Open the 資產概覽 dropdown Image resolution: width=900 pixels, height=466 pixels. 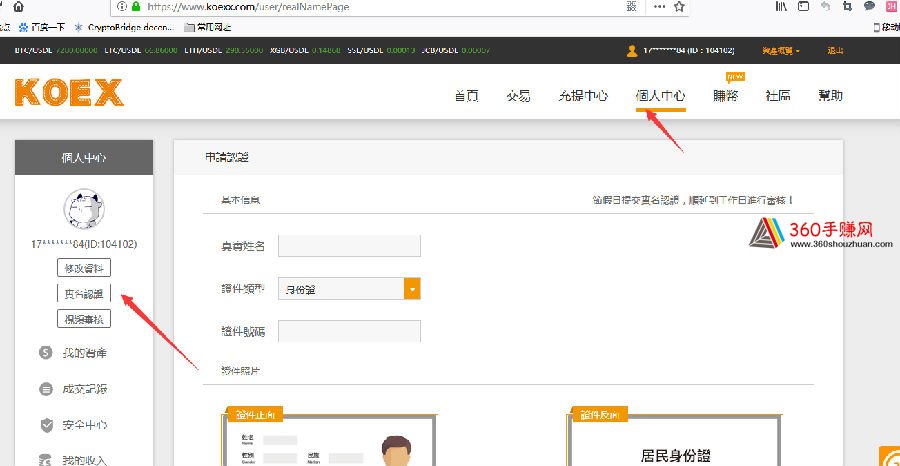coord(781,51)
